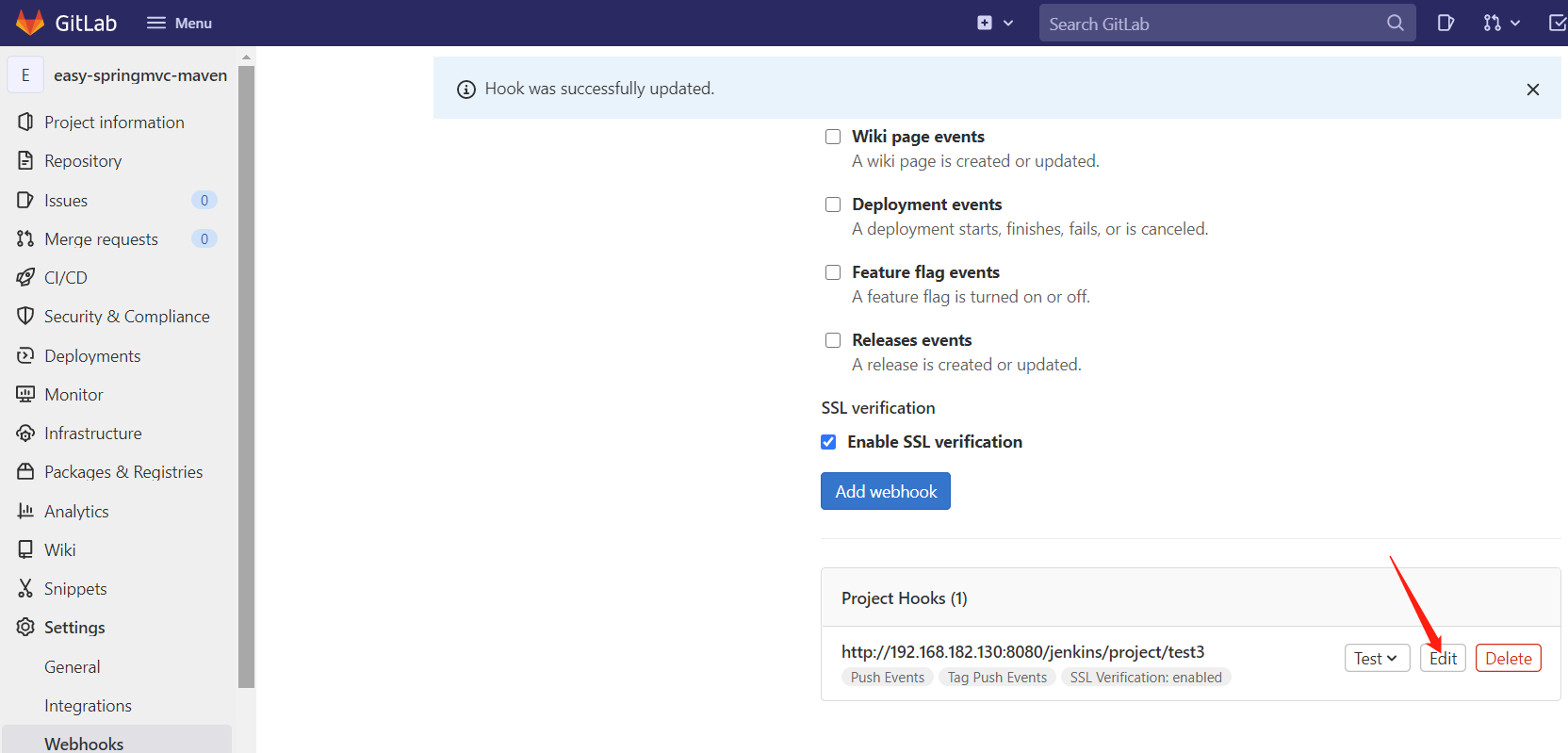Click the Add webhook button

(x=885, y=491)
